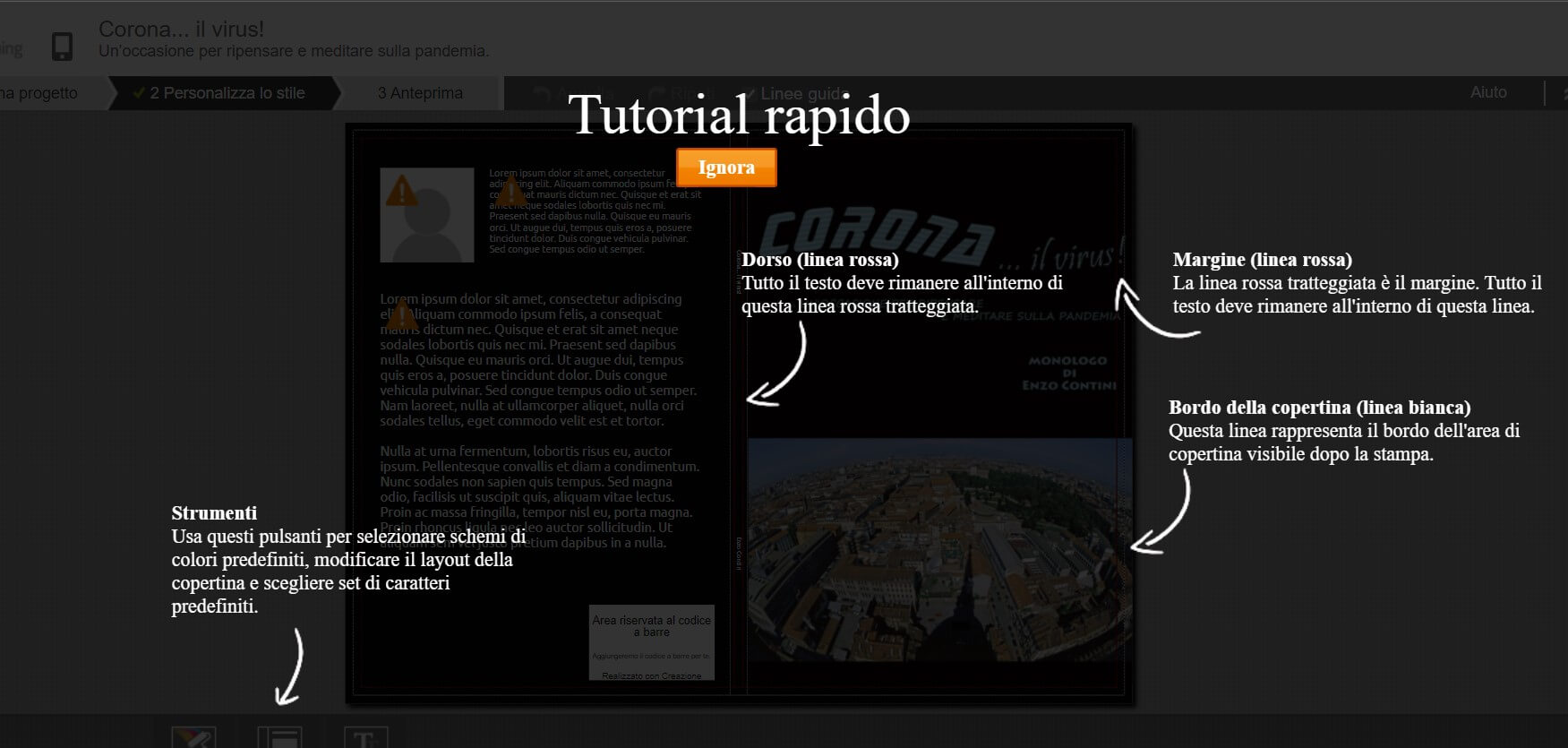Click the mobile device icon beside the title
The image size is (1568, 748).
(62, 46)
